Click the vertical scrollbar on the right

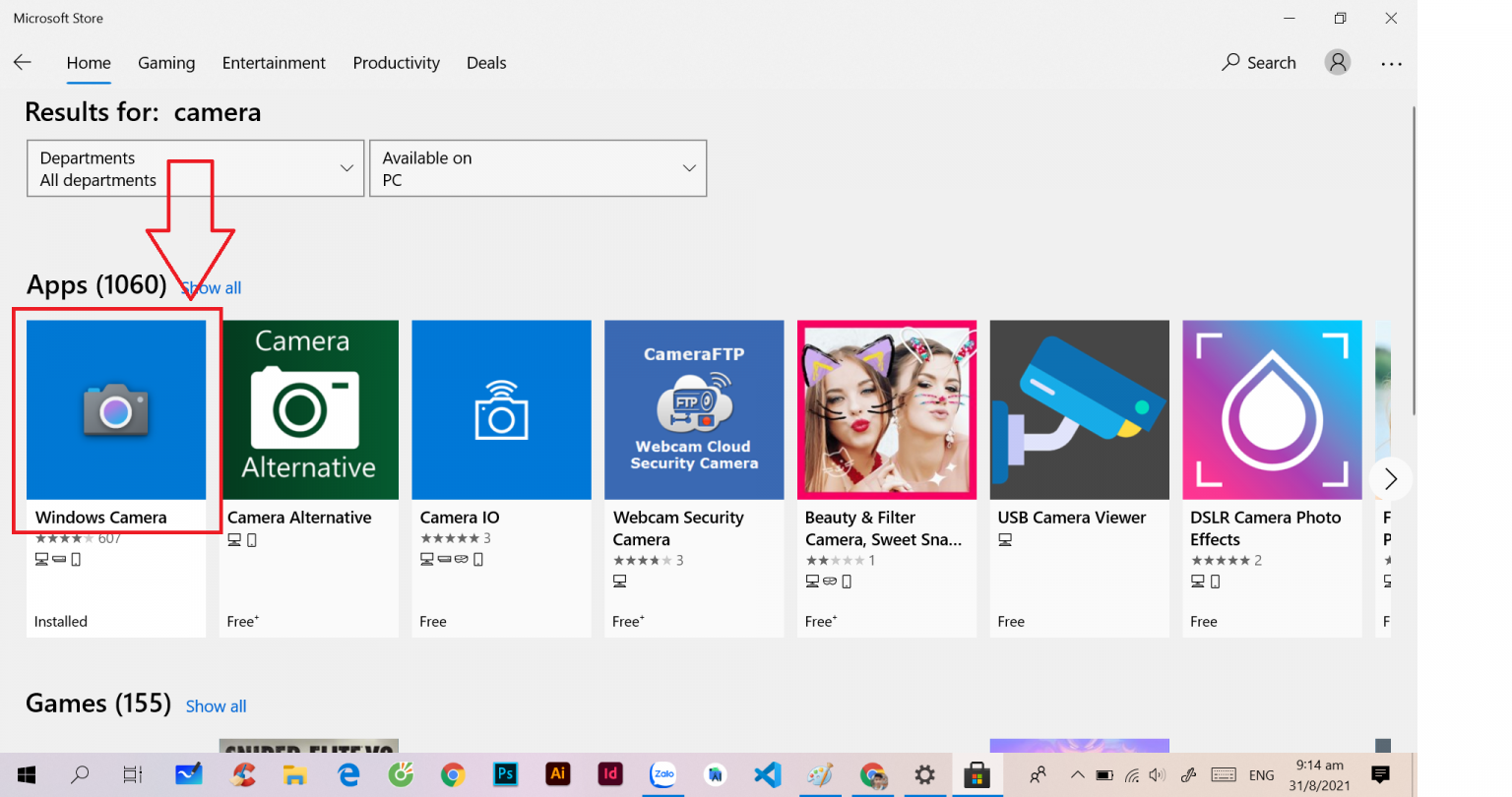(x=1414, y=261)
